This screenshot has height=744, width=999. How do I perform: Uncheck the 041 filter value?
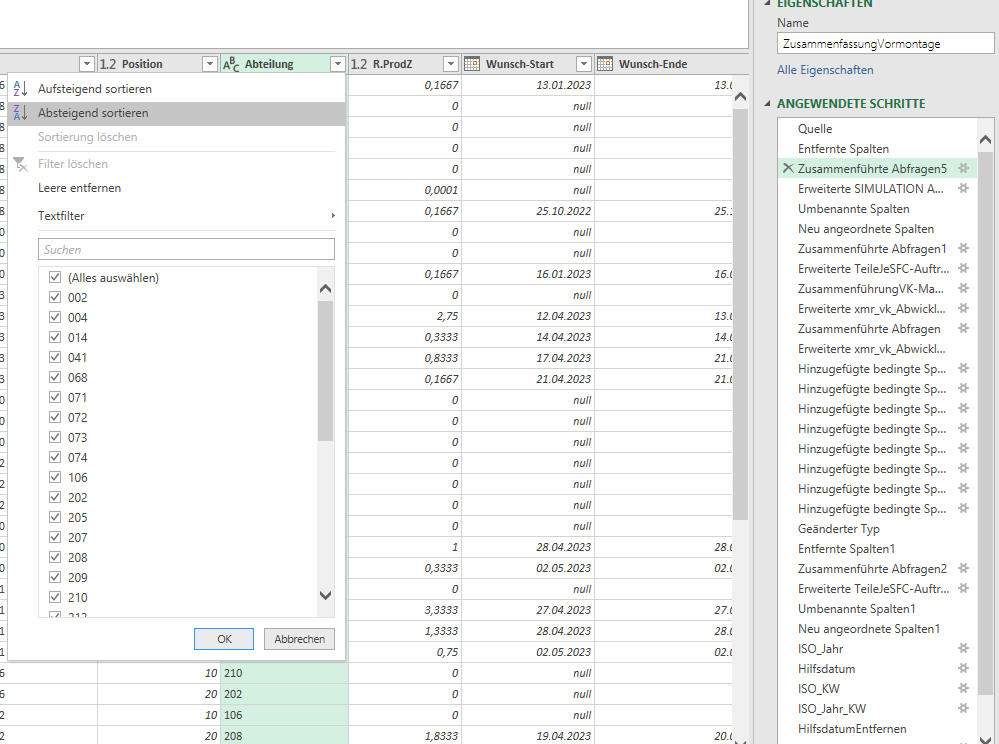click(55, 357)
